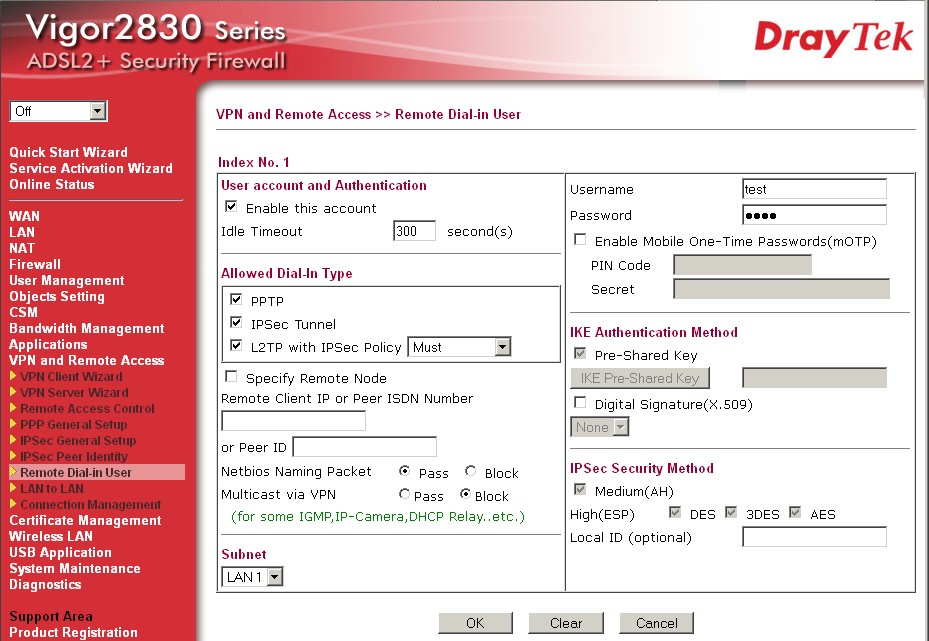Open Applications menu
This screenshot has height=641, width=929.
pyautogui.click(x=48, y=344)
